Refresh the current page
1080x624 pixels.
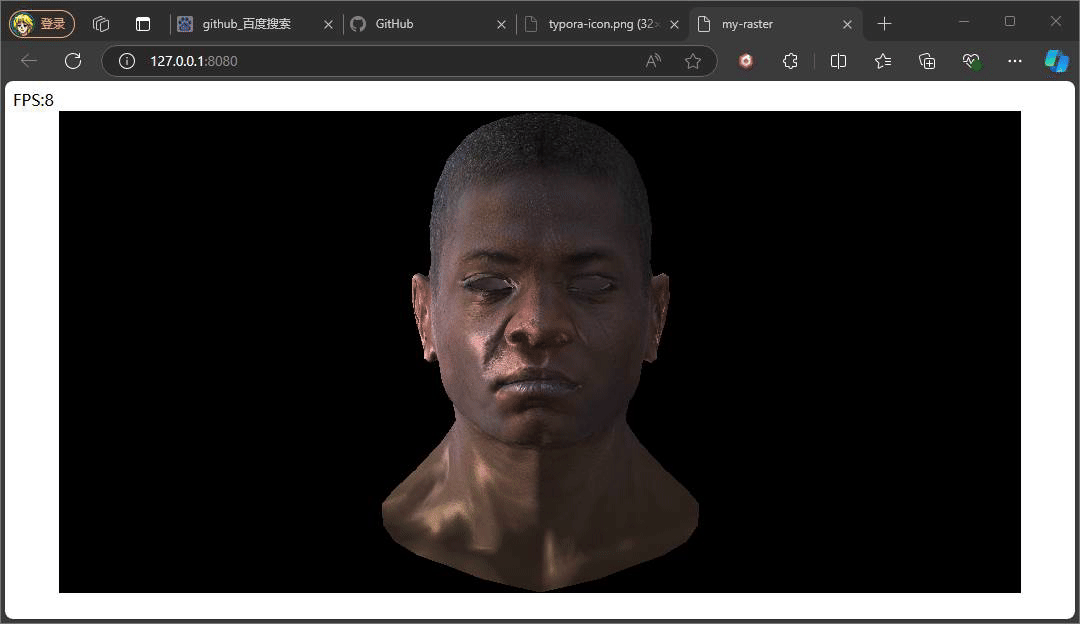click(x=73, y=61)
